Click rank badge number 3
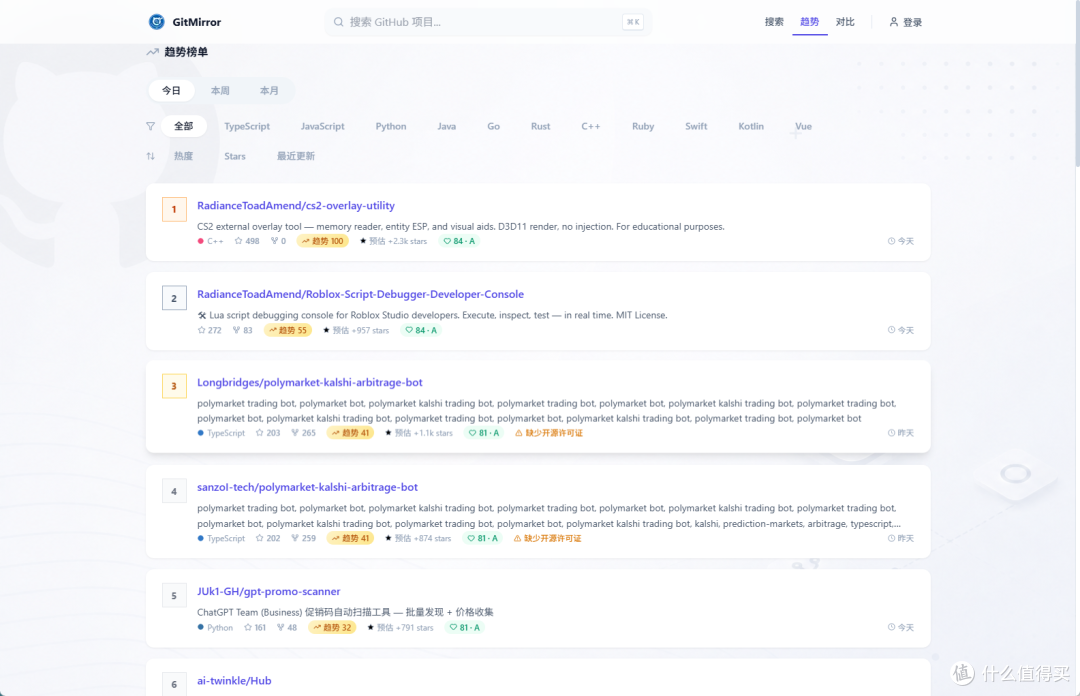The image size is (1080, 696). [x=174, y=387]
